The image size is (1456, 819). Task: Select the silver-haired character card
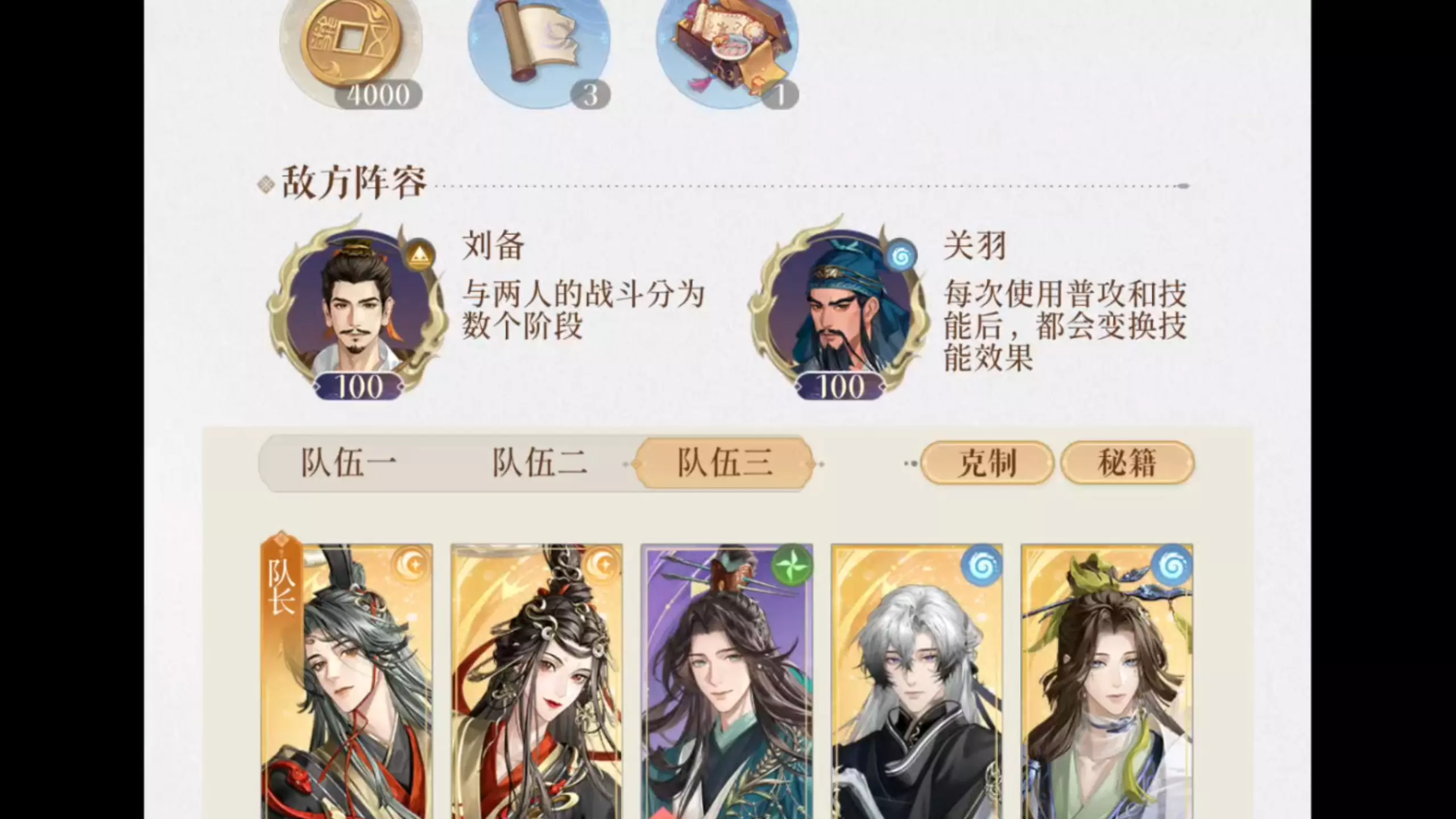pos(917,681)
